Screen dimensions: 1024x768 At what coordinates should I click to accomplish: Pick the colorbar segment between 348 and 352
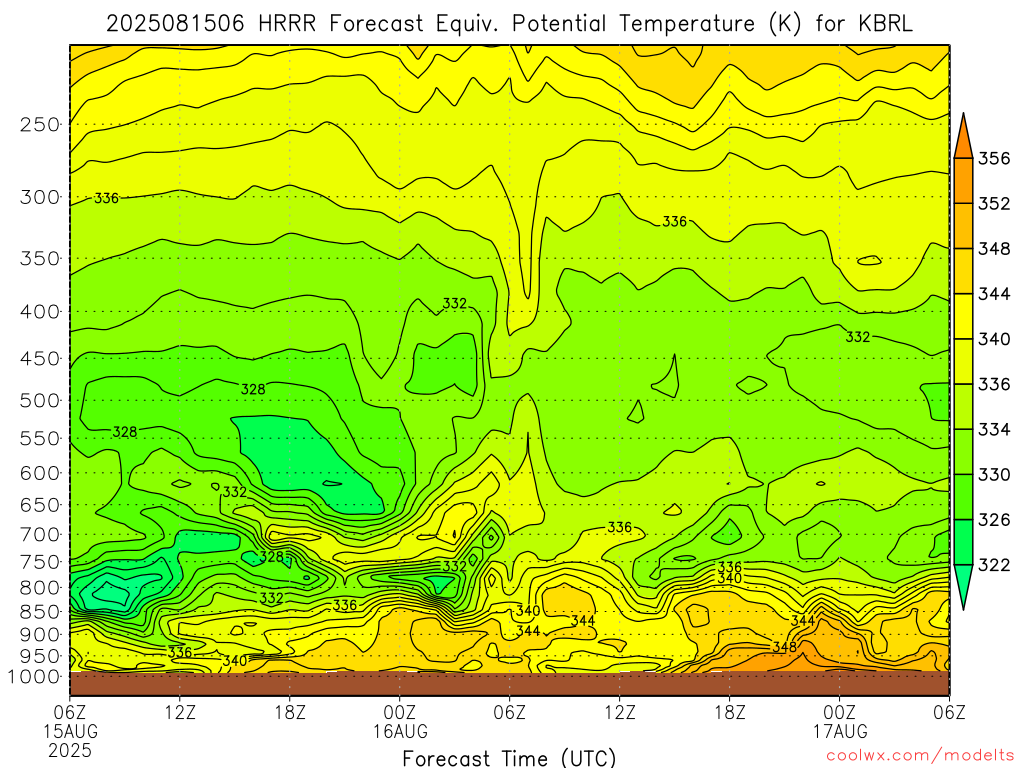pyautogui.click(x=964, y=226)
